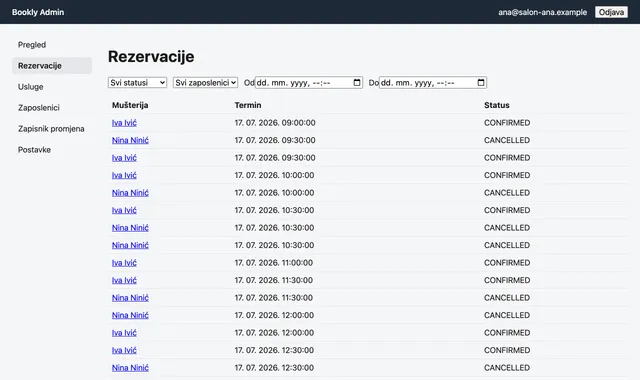The height and width of the screenshot is (380, 640).
Task: Open Iva Ivić booking at 09:30:00
Action: (124, 158)
